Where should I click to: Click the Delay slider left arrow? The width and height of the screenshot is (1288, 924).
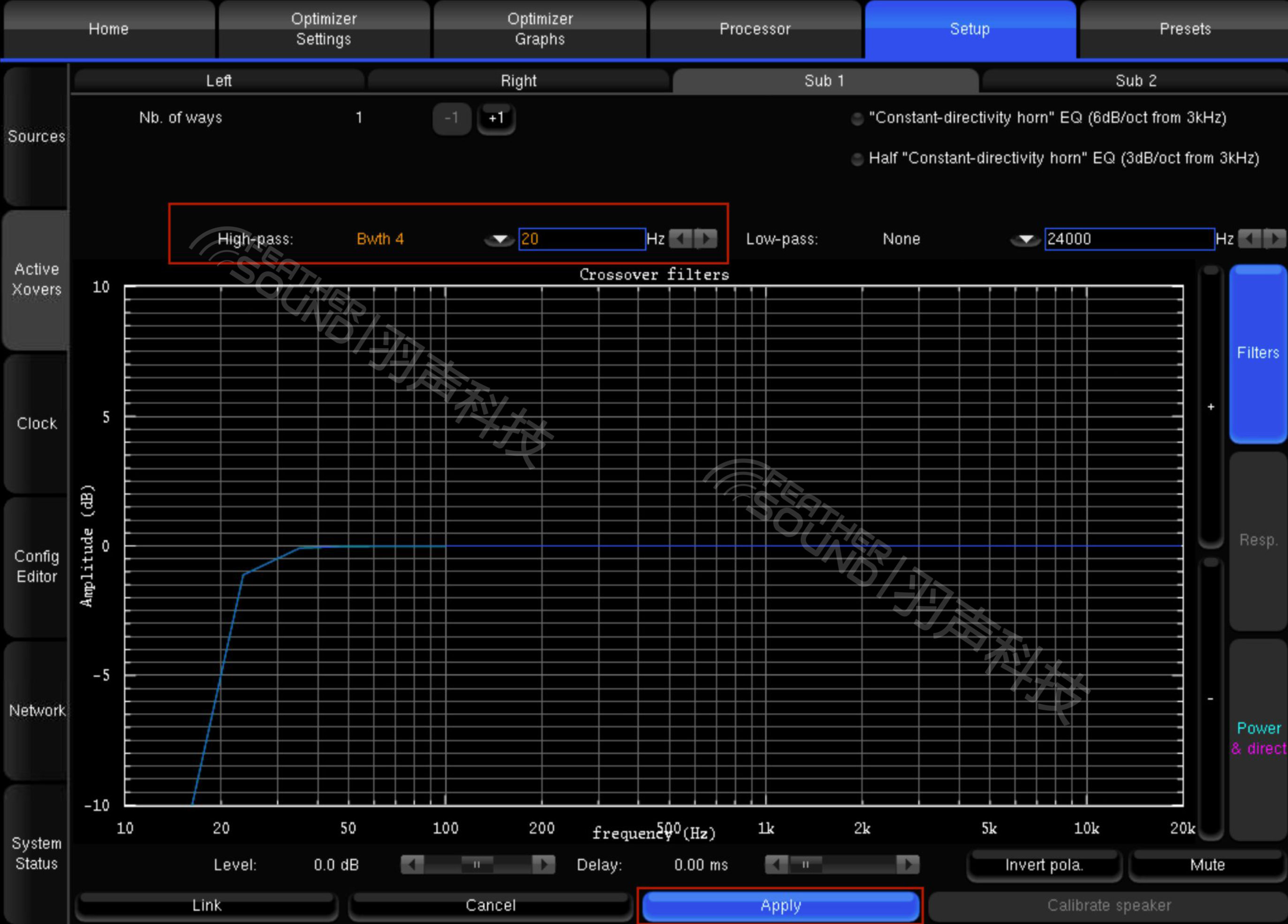click(776, 864)
